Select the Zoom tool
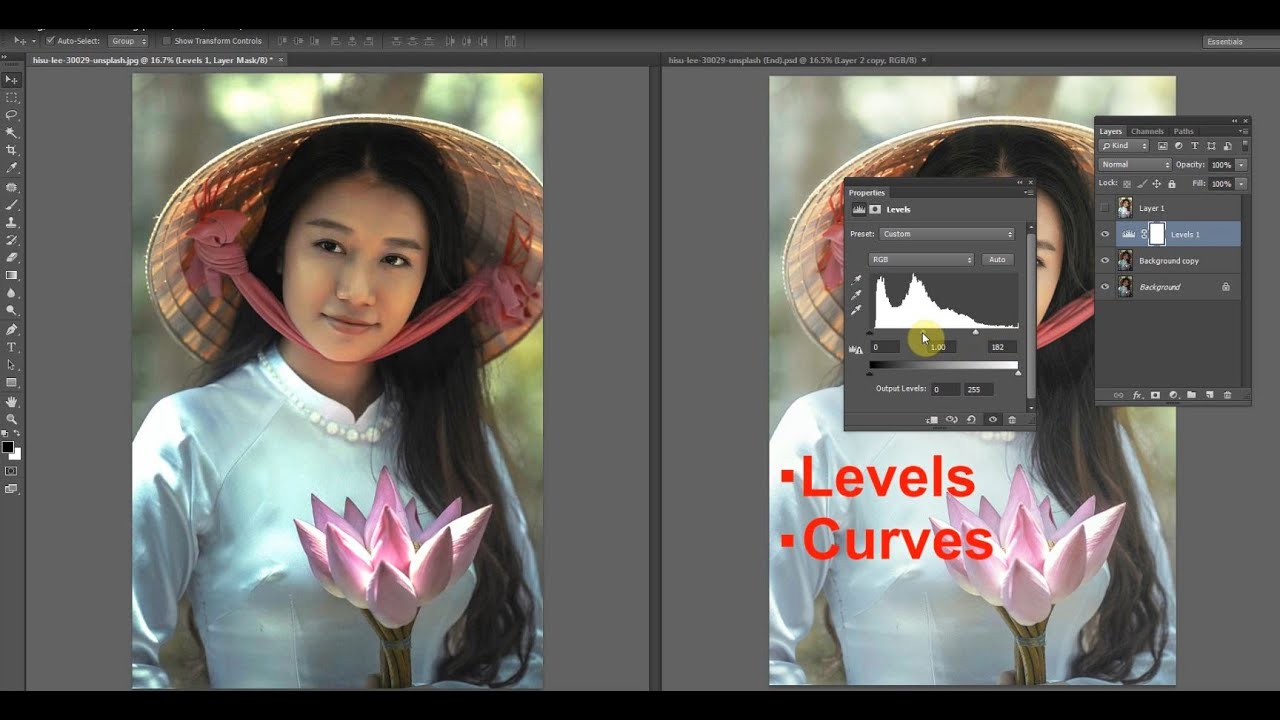The height and width of the screenshot is (720, 1280). (x=12, y=419)
